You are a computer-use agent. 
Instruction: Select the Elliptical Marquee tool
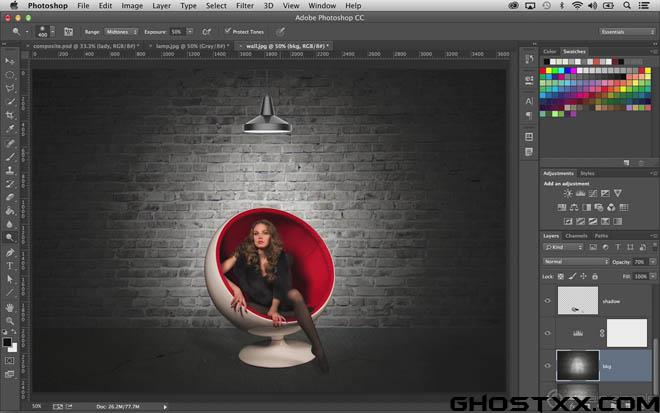coord(10,75)
